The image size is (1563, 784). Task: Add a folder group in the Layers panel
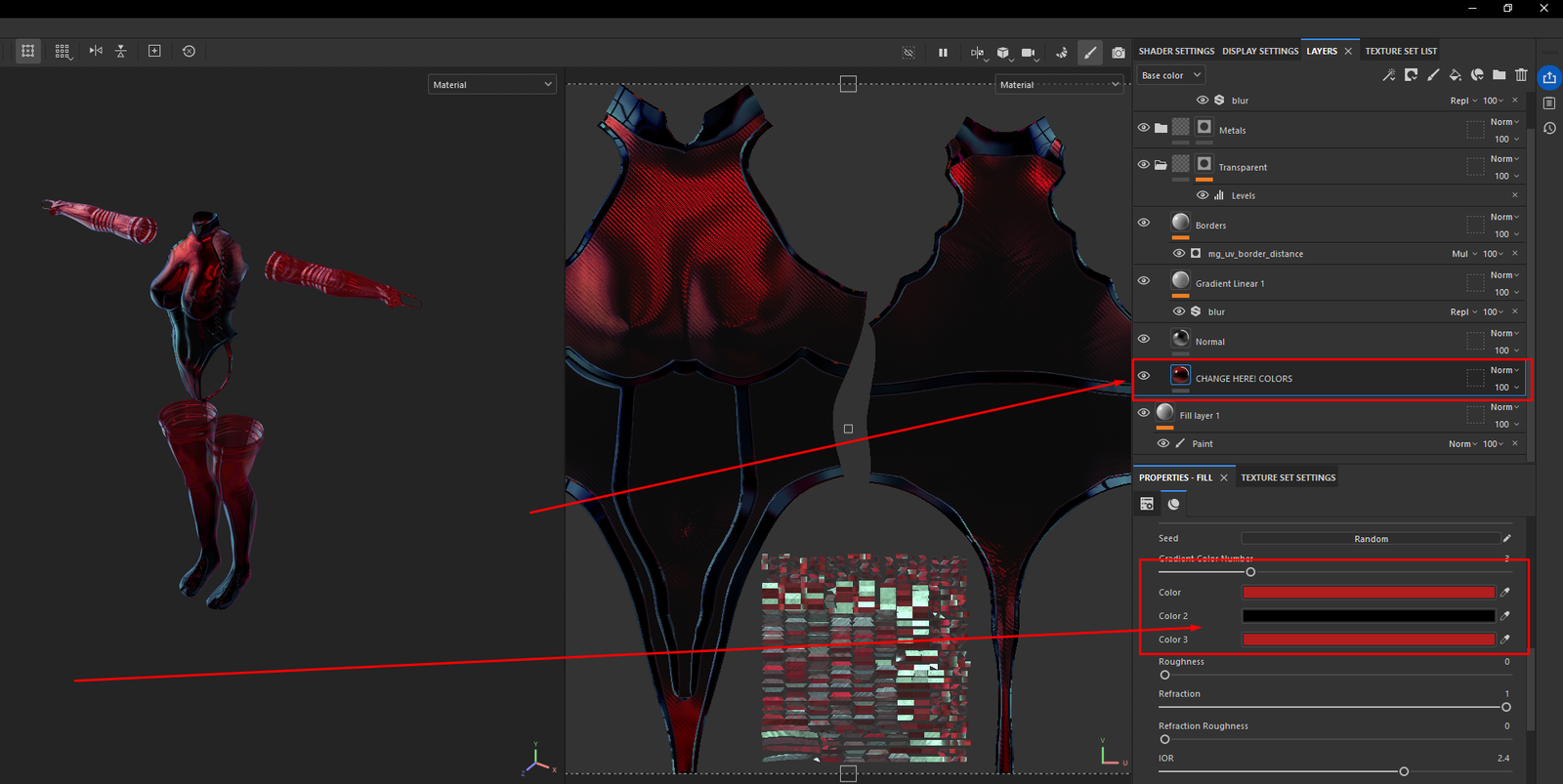click(x=1500, y=75)
